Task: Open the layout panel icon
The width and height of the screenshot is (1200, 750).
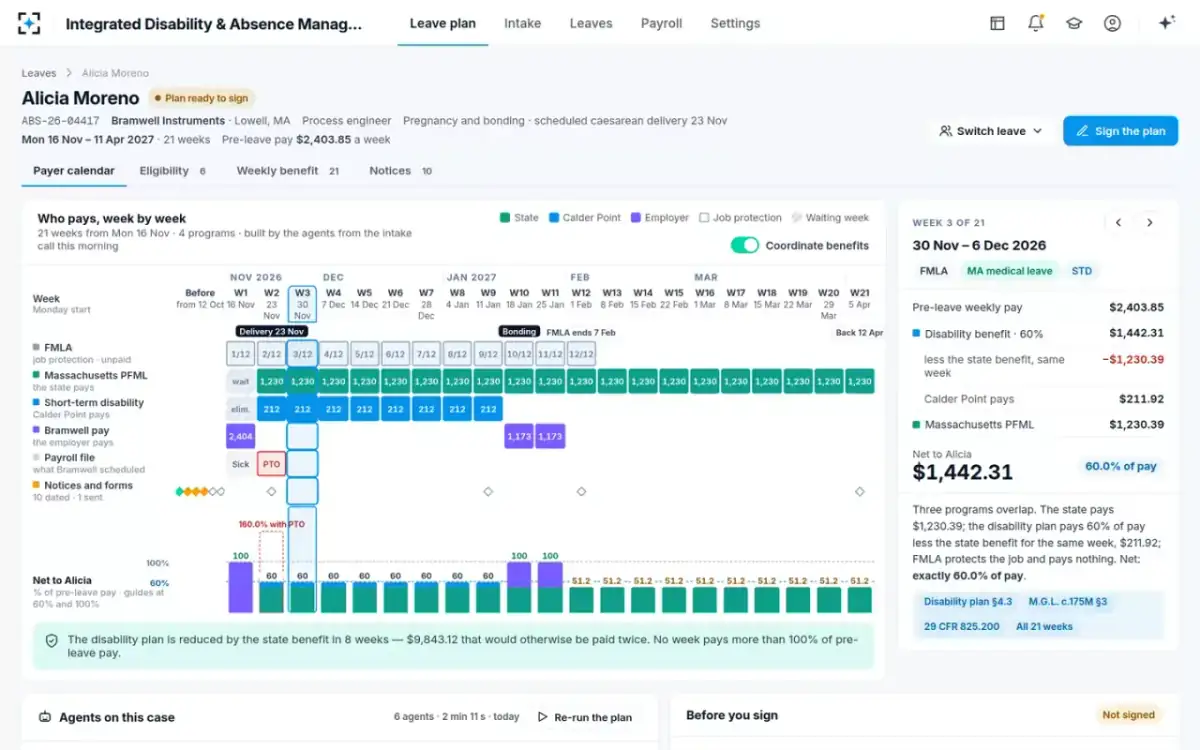Action: pyautogui.click(x=997, y=23)
